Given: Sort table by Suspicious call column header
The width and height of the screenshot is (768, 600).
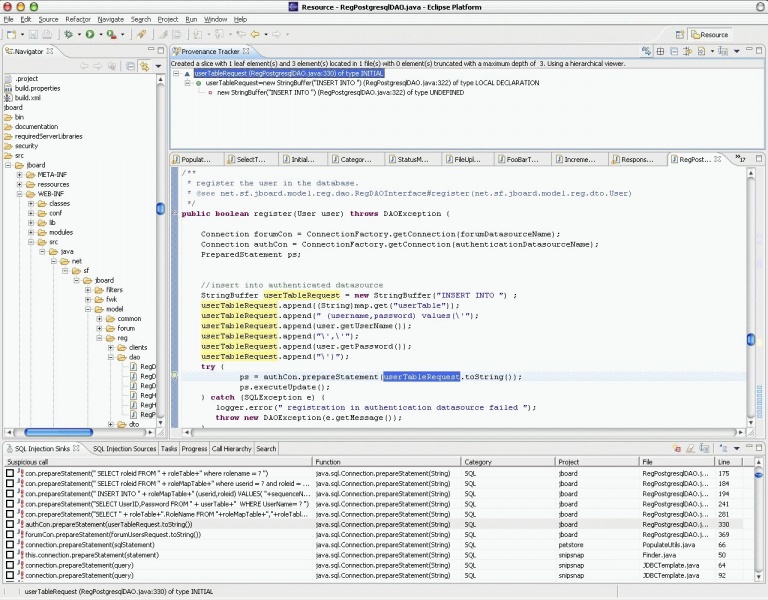Looking at the screenshot, I should [x=158, y=462].
